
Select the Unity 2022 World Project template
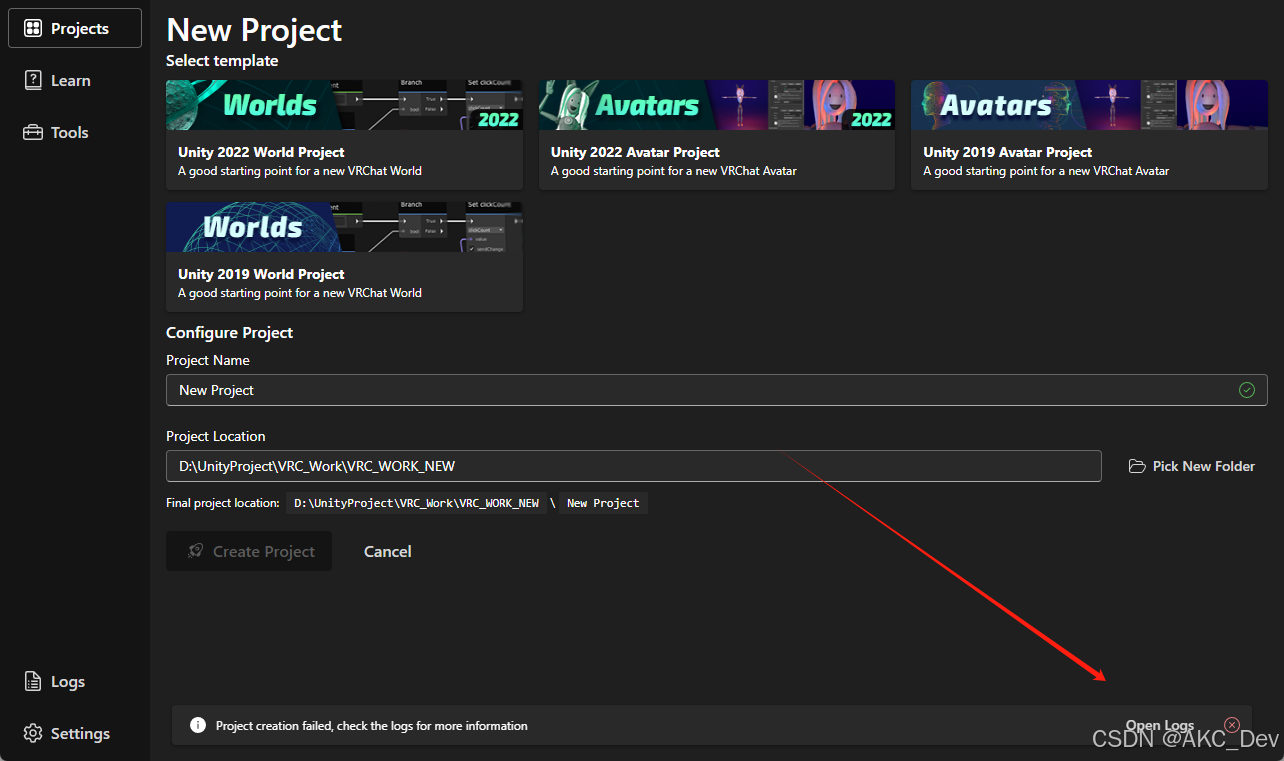tap(344, 134)
